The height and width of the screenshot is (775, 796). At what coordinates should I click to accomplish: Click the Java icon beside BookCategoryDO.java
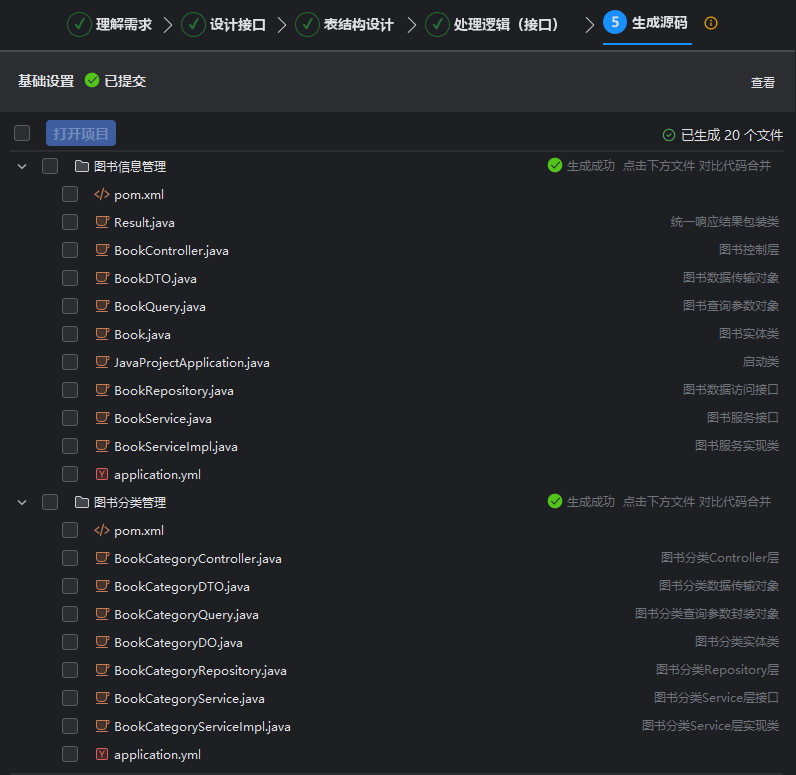[x=101, y=643]
